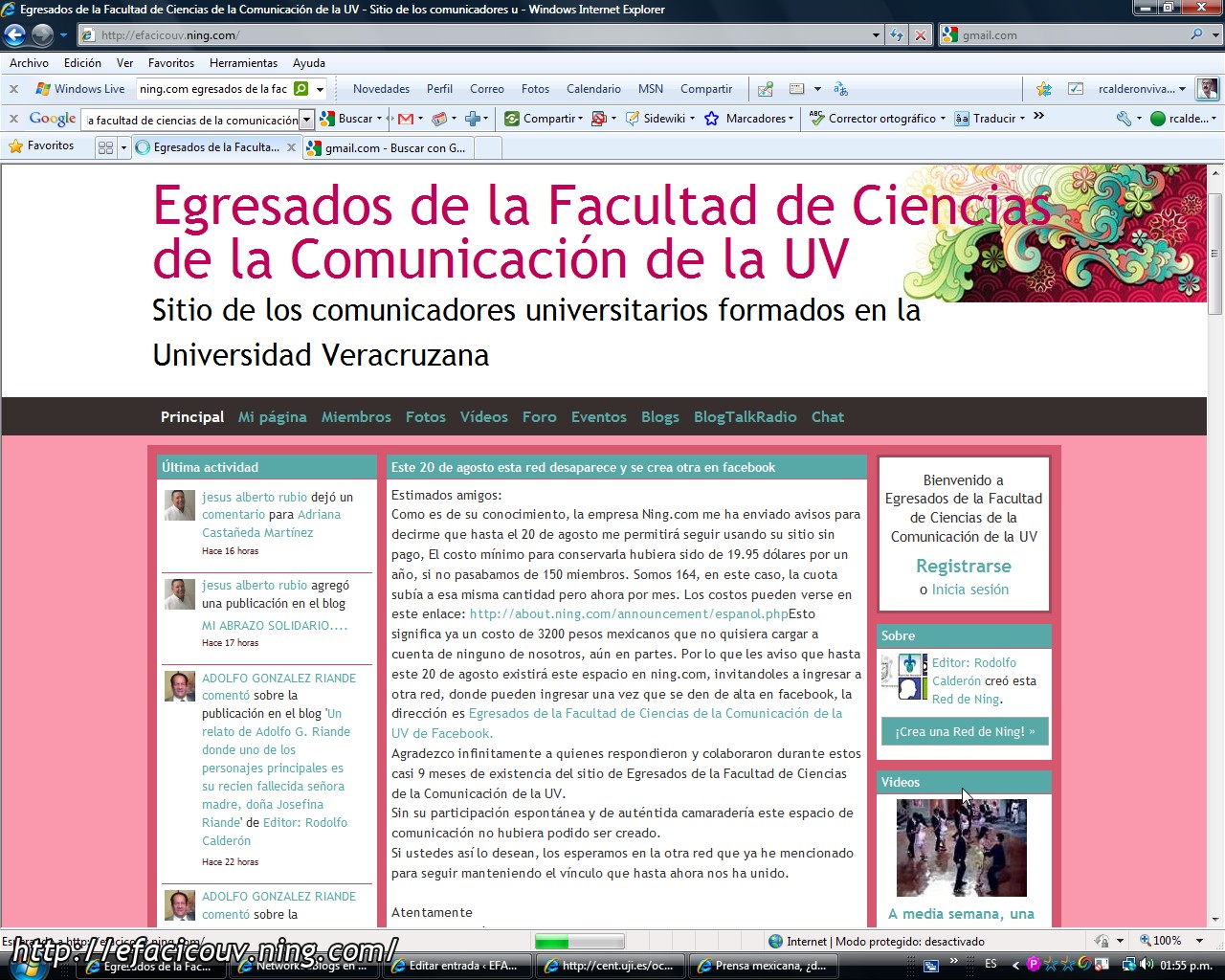1225x980 pixels.
Task: Go to the Miembros navigation item
Action: (356, 417)
